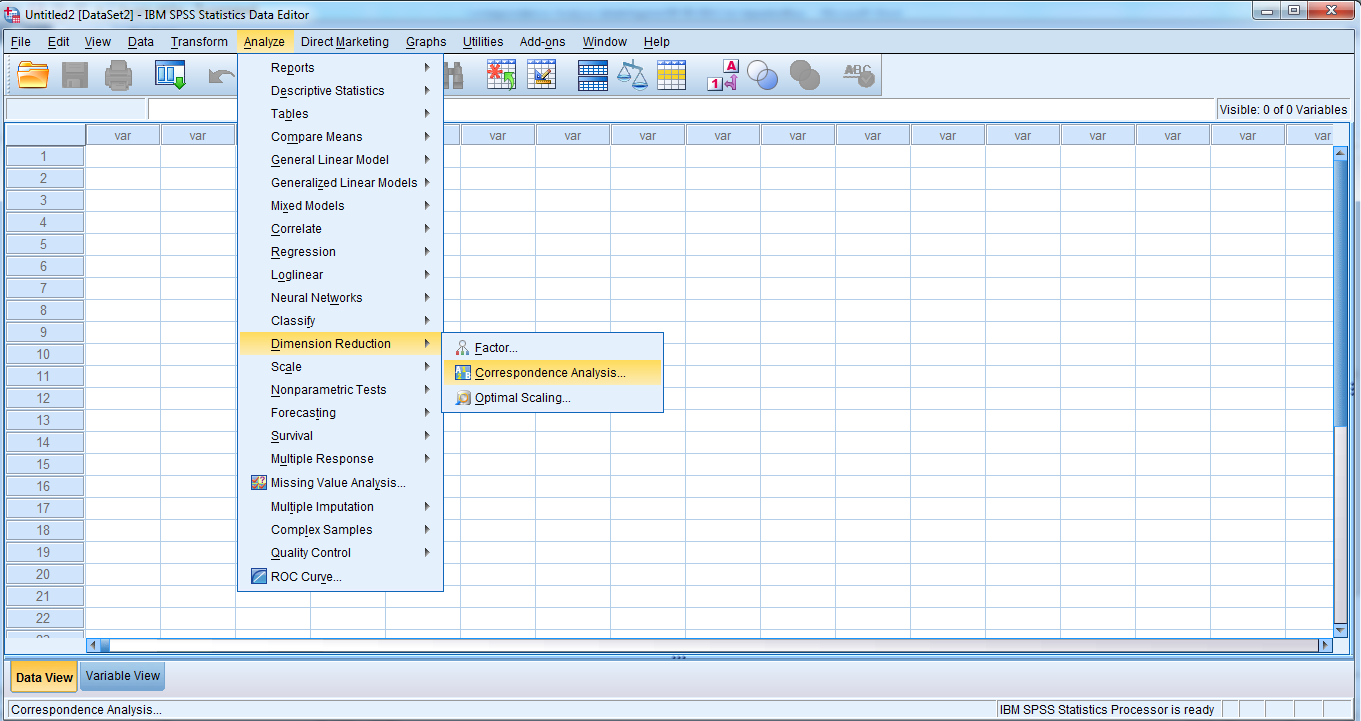Viewport: 1361px width, 721px height.
Task: Expand the Classify submenu
Action: coord(340,321)
